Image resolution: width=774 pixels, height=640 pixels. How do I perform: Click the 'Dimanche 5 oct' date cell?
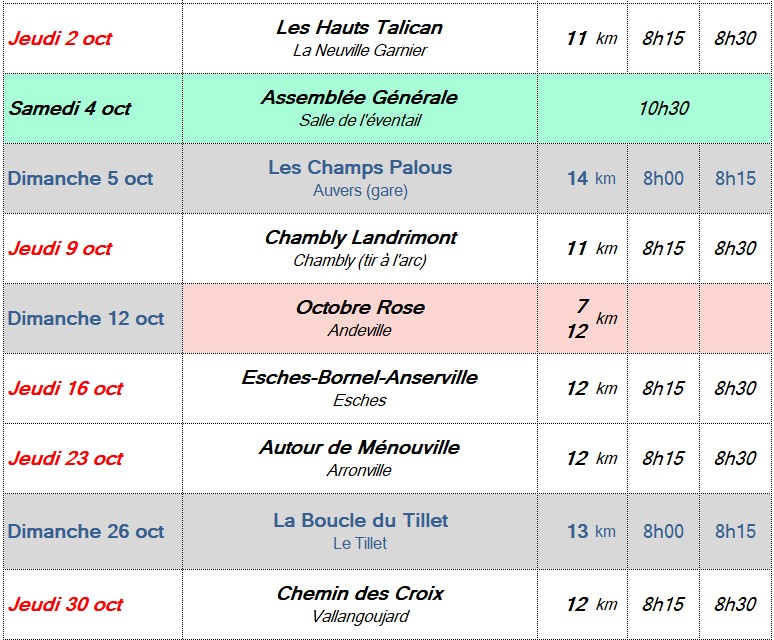click(x=81, y=179)
